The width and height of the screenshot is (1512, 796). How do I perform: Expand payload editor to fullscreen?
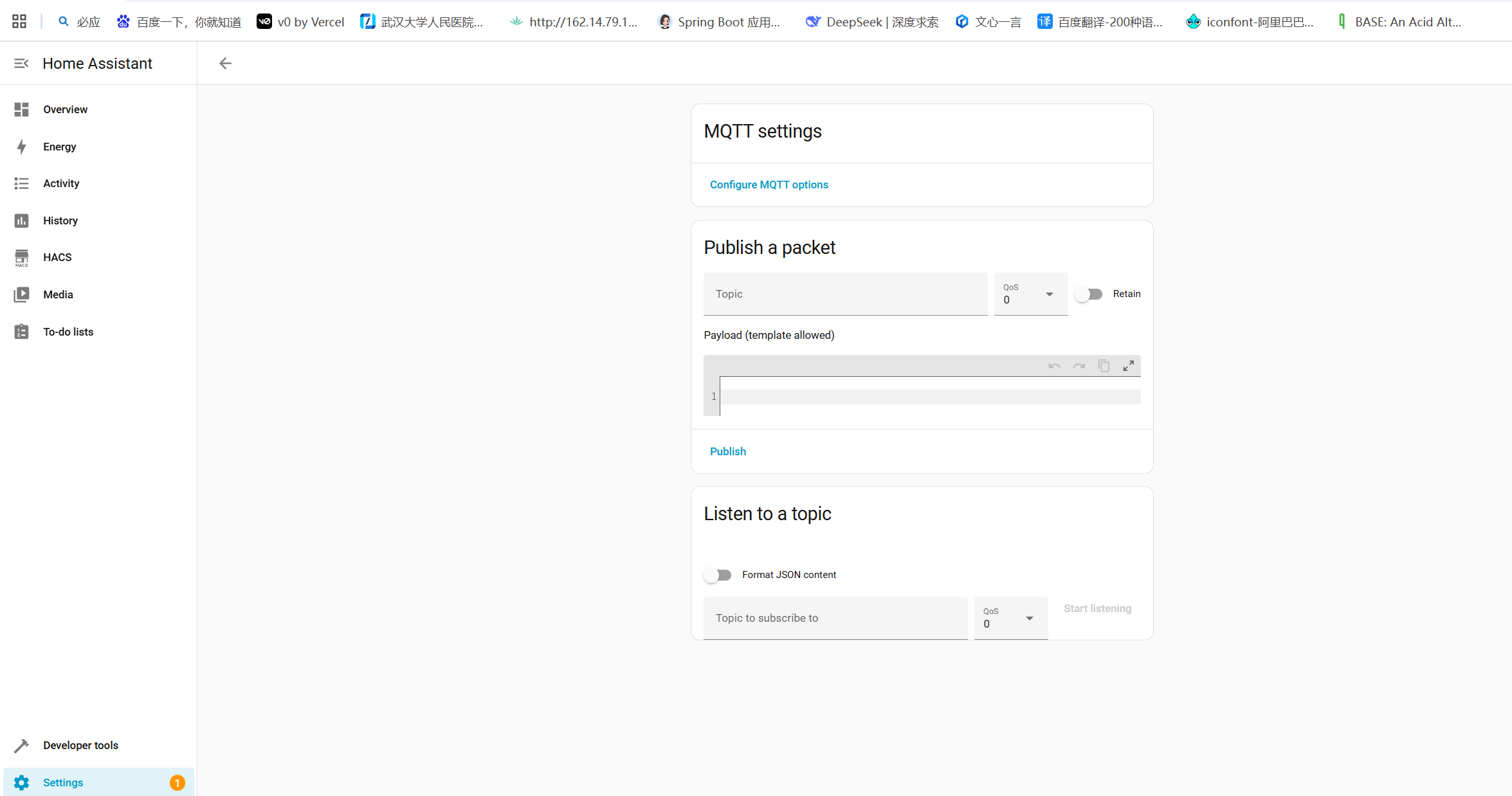pos(1128,366)
